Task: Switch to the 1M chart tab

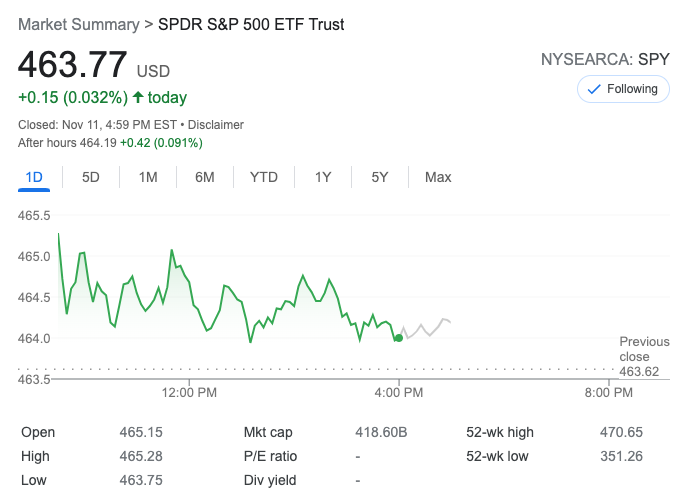Action: (148, 177)
